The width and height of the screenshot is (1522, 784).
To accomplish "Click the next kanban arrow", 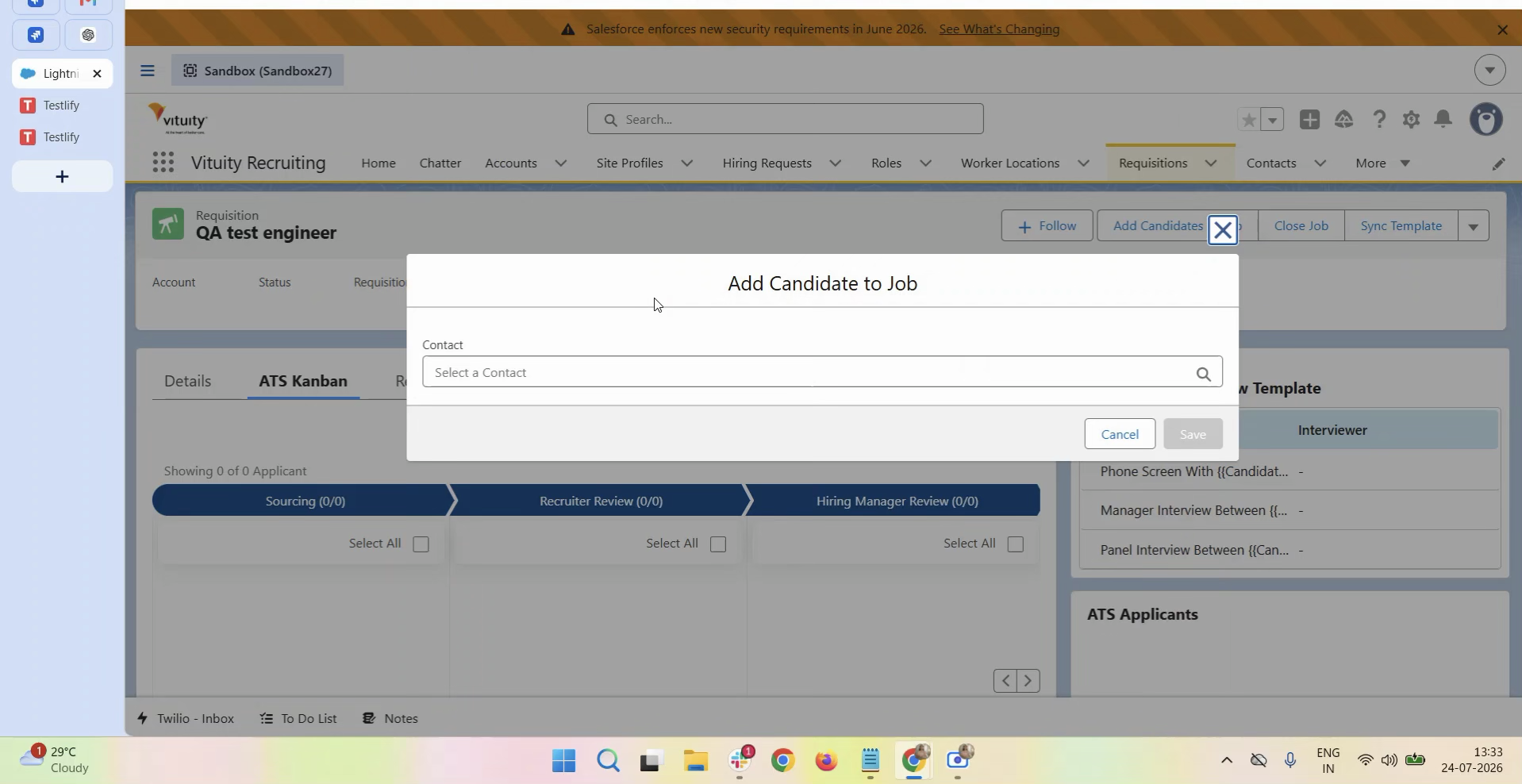I will 1028,681.
